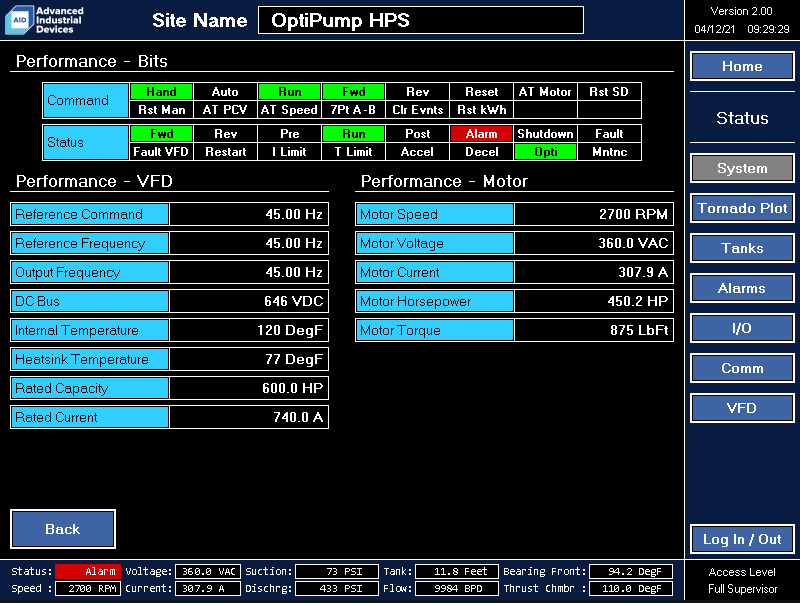Screen dimensions: 800x603
Task: Toggle the AT PCV command bit
Action: (x=225, y=110)
